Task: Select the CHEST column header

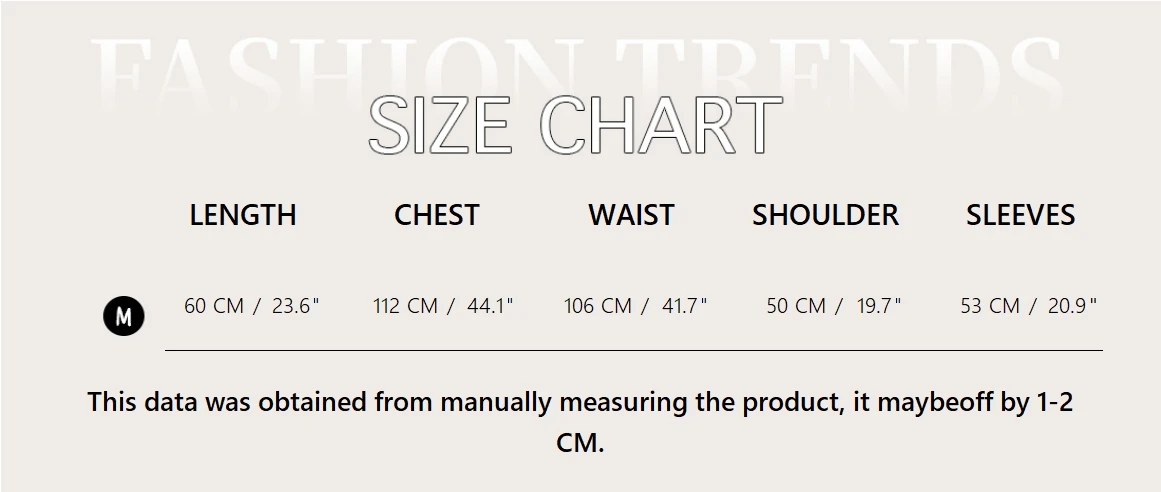Action: (436, 215)
